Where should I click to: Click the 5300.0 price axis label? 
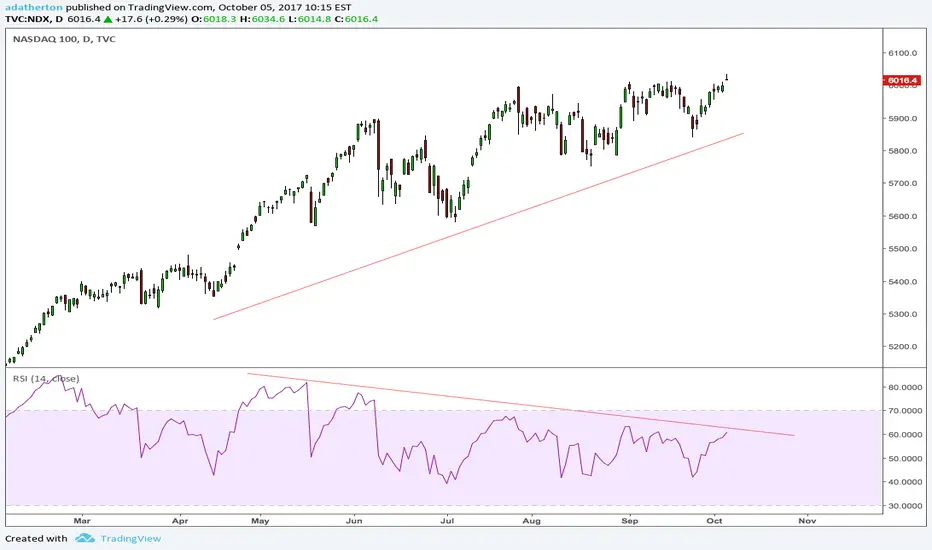[903, 314]
